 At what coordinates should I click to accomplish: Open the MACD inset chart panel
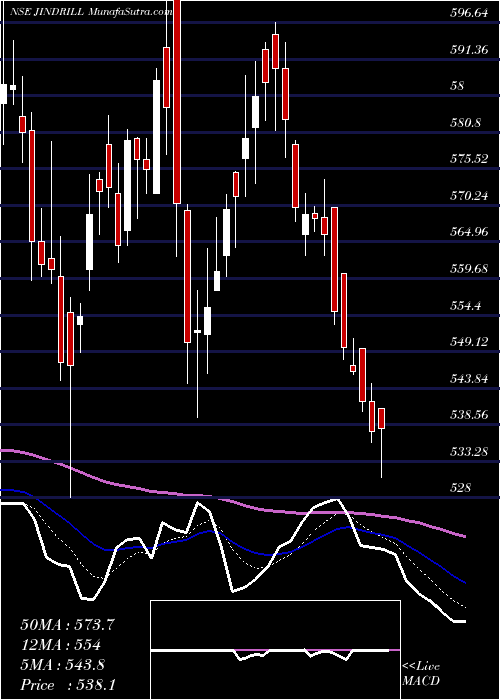click(275, 650)
